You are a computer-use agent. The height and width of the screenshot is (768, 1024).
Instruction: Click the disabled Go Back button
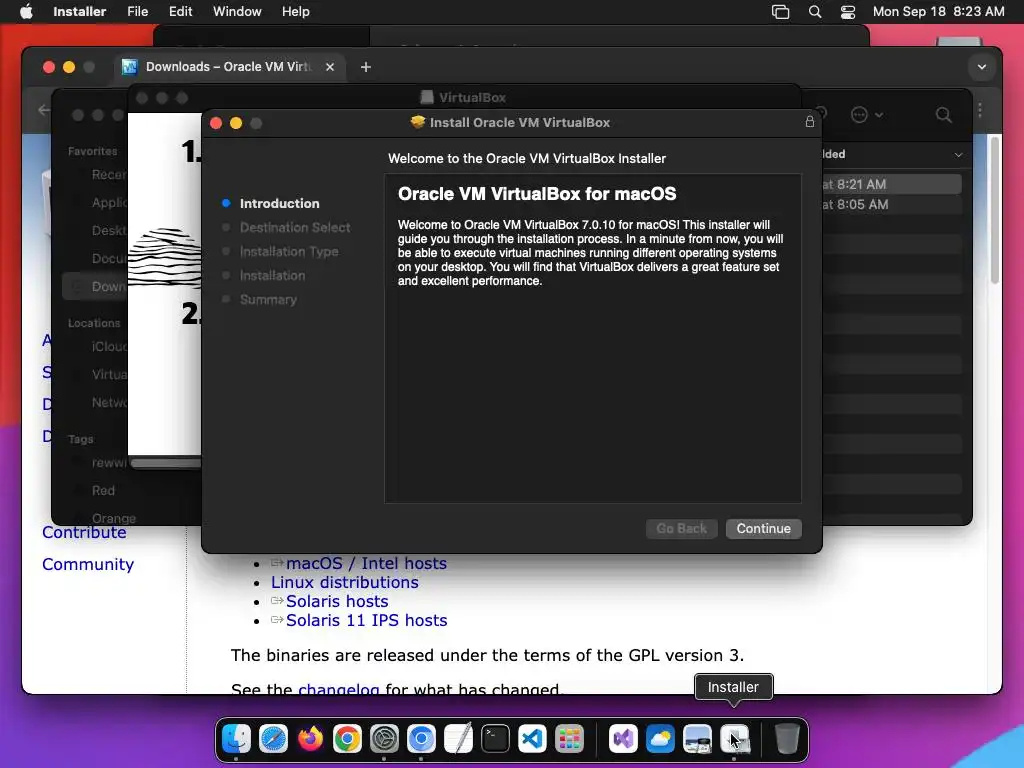[x=681, y=528]
